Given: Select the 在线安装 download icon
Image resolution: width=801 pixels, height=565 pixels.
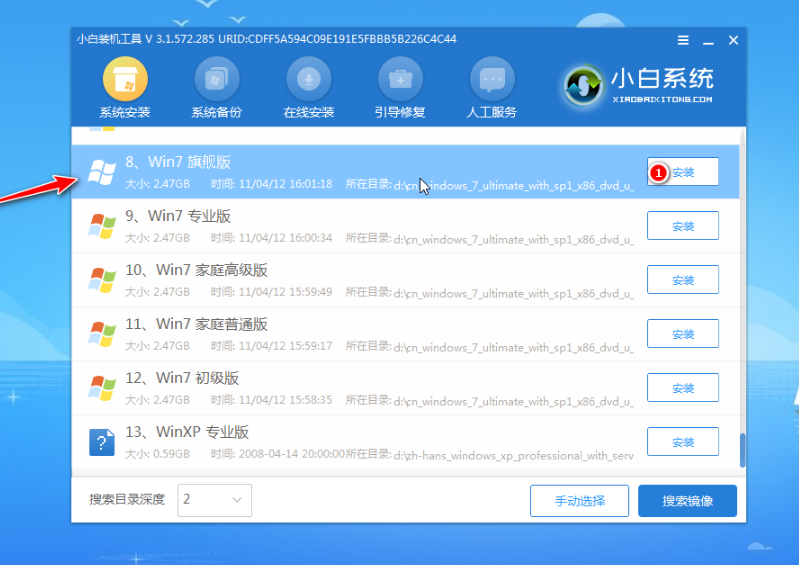Looking at the screenshot, I should pos(308,79).
